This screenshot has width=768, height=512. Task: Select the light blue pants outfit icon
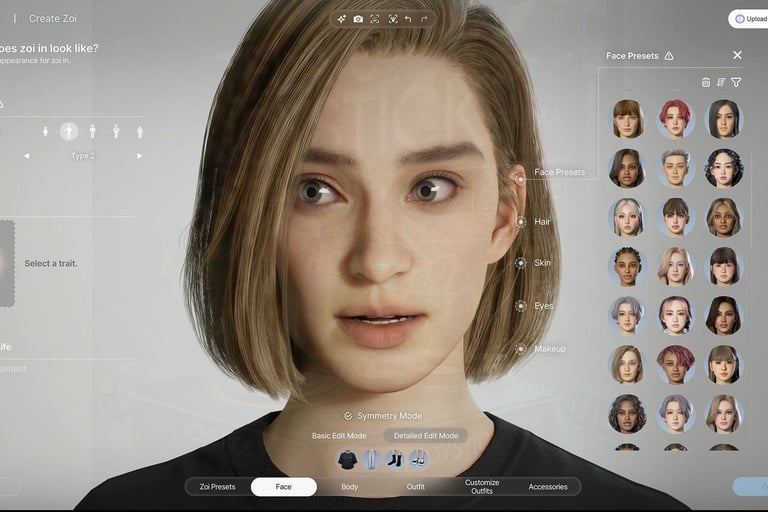pos(371,460)
